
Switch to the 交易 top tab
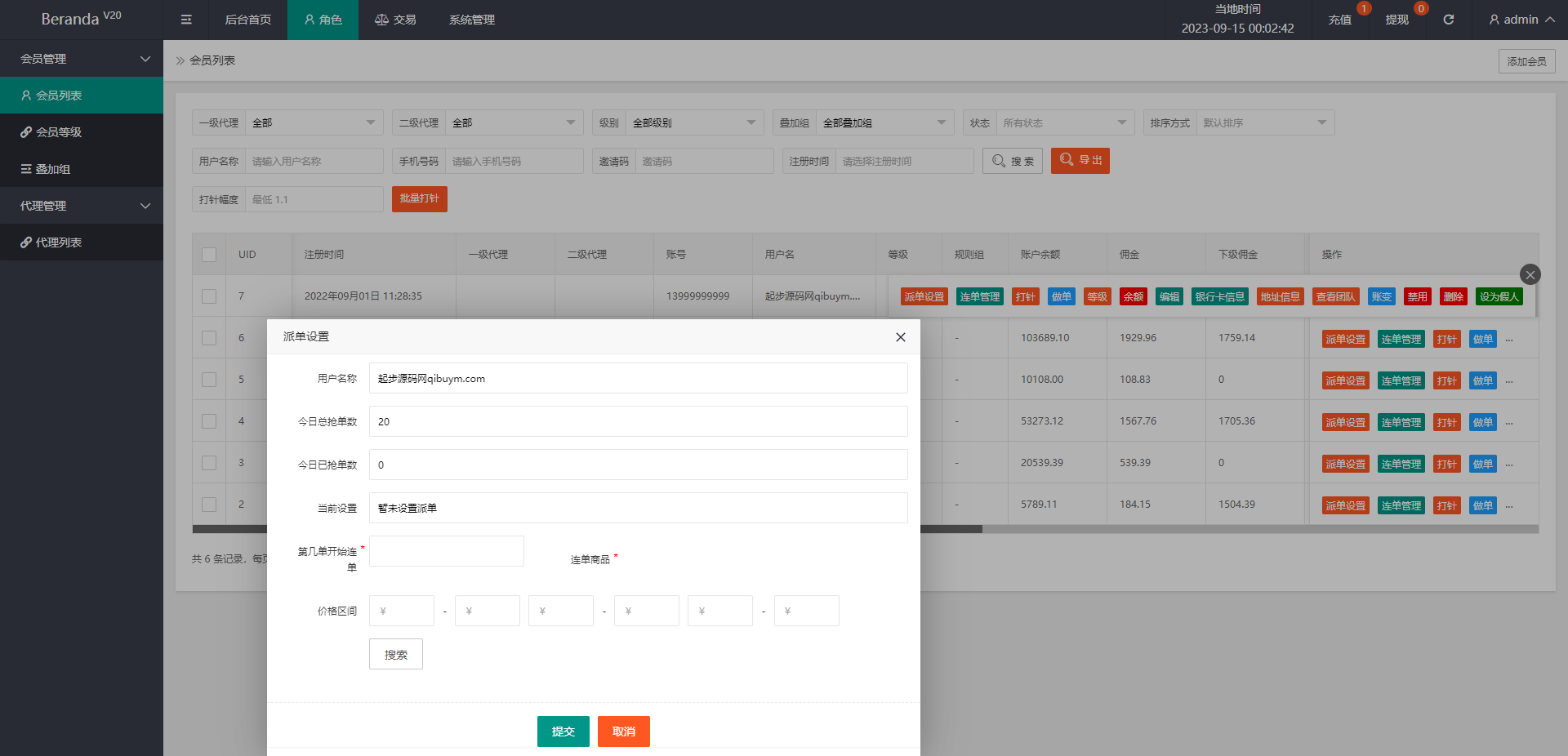pyautogui.click(x=395, y=20)
